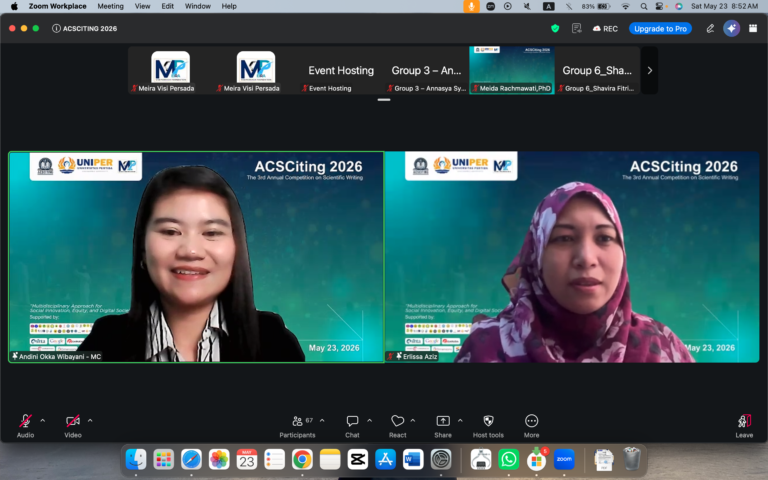This screenshot has height=480, width=768.
Task: Expand React options chevron
Action: [x=413, y=420]
